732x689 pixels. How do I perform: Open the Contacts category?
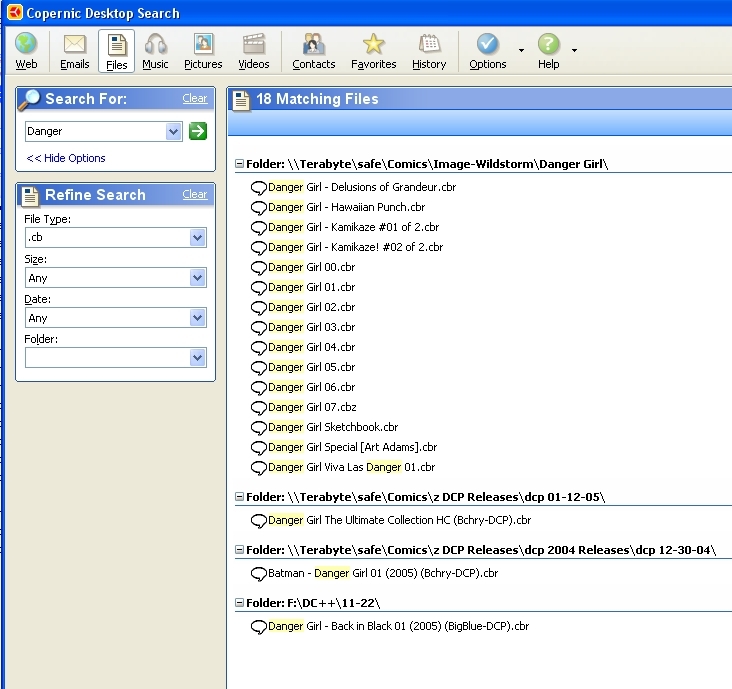click(314, 51)
